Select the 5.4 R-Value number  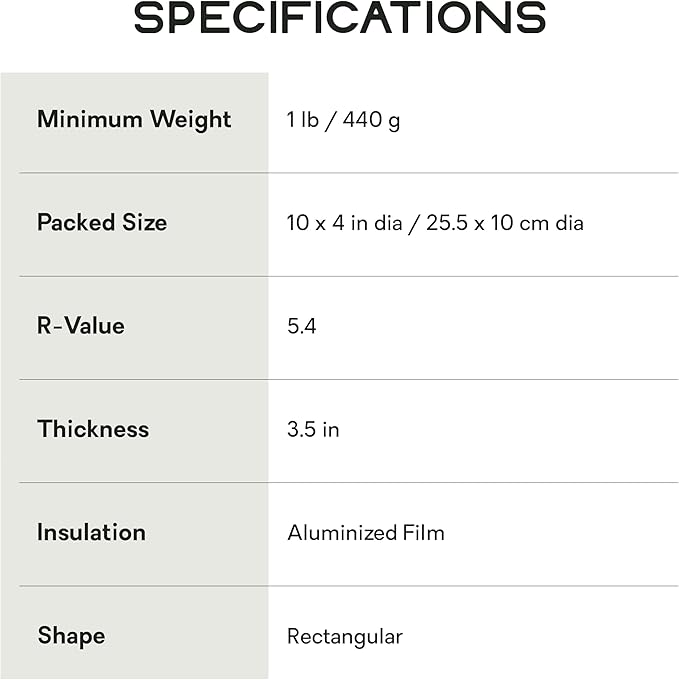tap(301, 326)
